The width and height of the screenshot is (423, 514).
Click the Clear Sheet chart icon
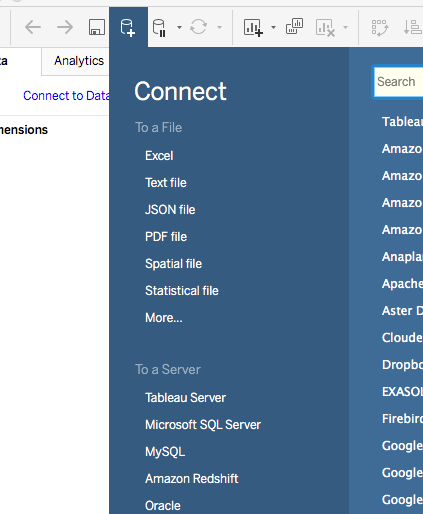pyautogui.click(x=325, y=28)
